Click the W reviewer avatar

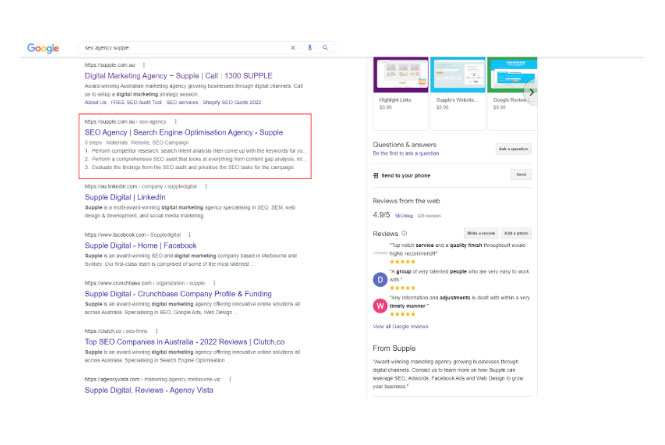(380, 305)
